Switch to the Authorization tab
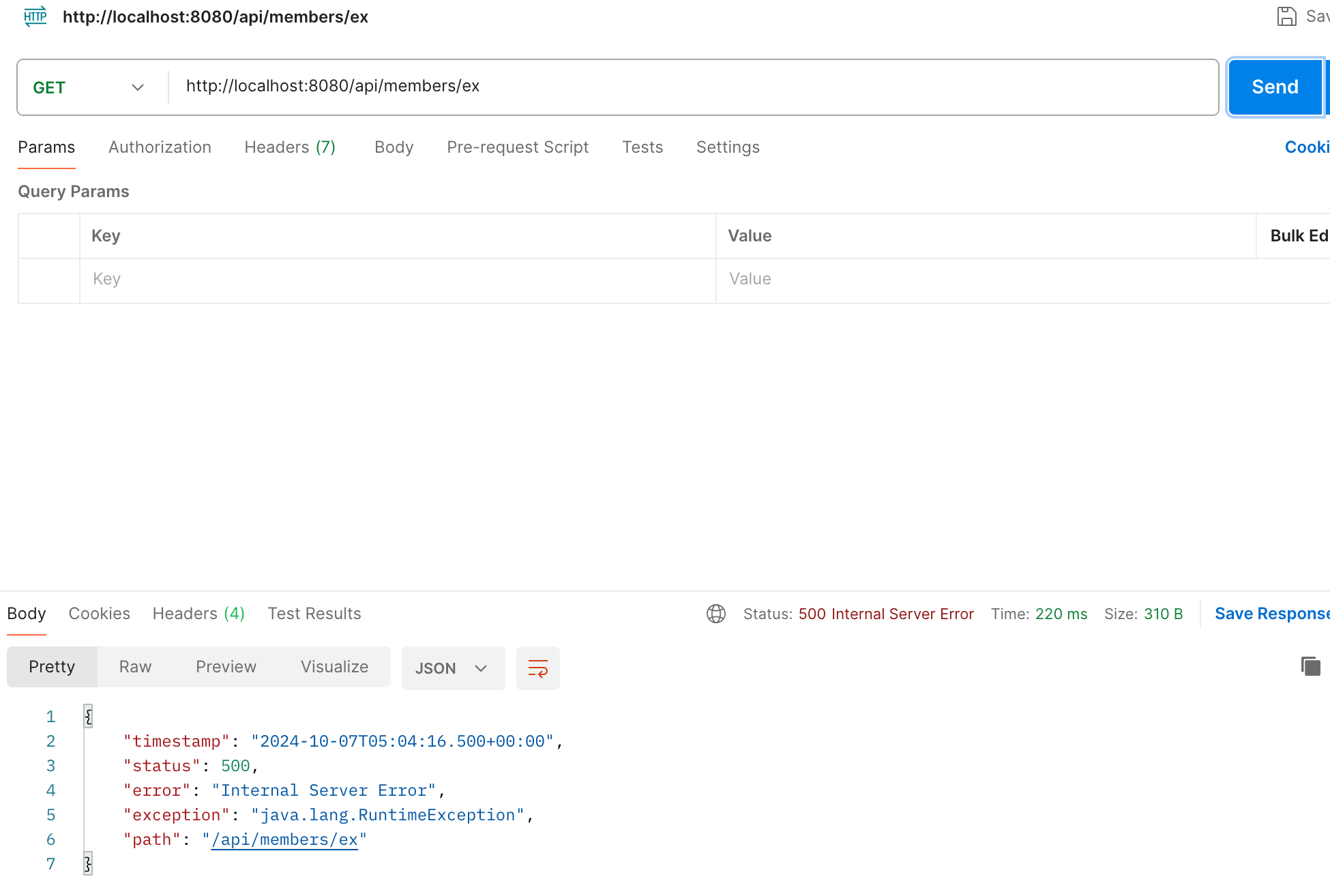The height and width of the screenshot is (896, 1330). click(x=160, y=147)
